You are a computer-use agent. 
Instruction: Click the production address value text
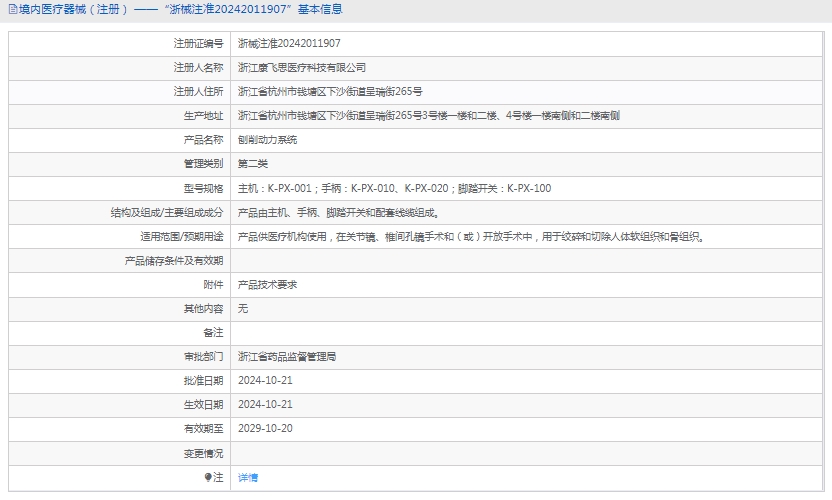[428, 116]
